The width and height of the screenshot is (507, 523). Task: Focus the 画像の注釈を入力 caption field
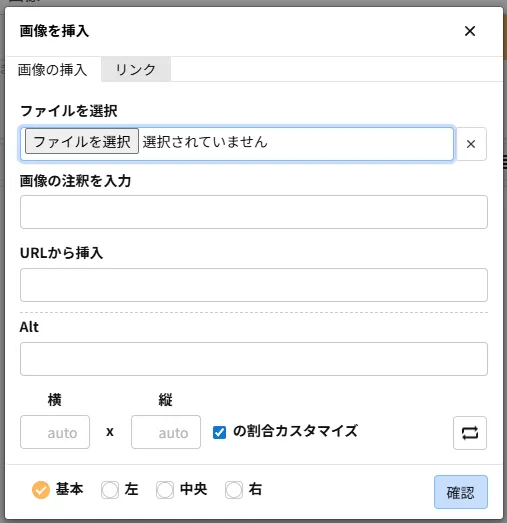[x=254, y=212]
